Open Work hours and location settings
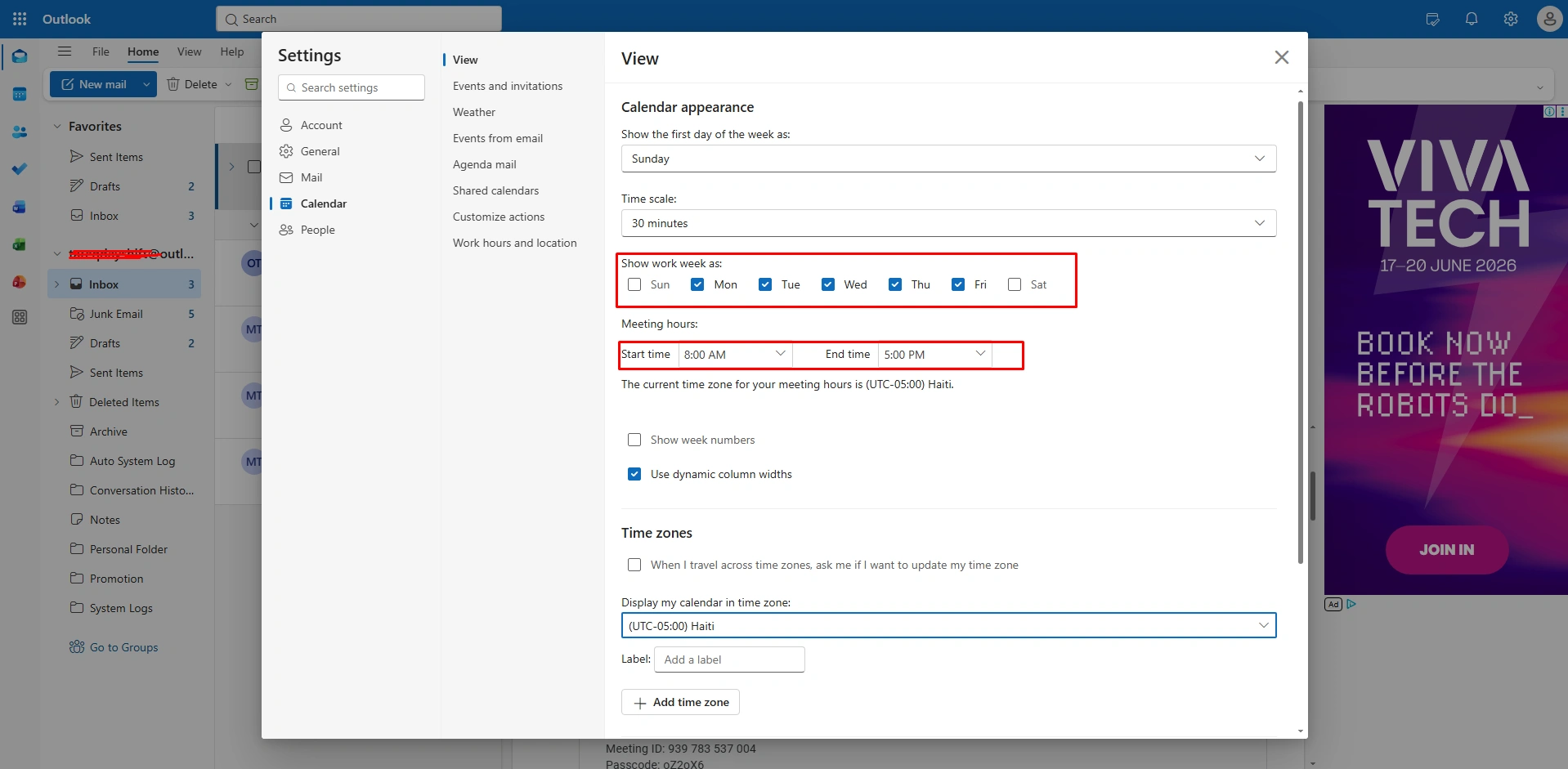The width and height of the screenshot is (1568, 769). click(x=515, y=243)
